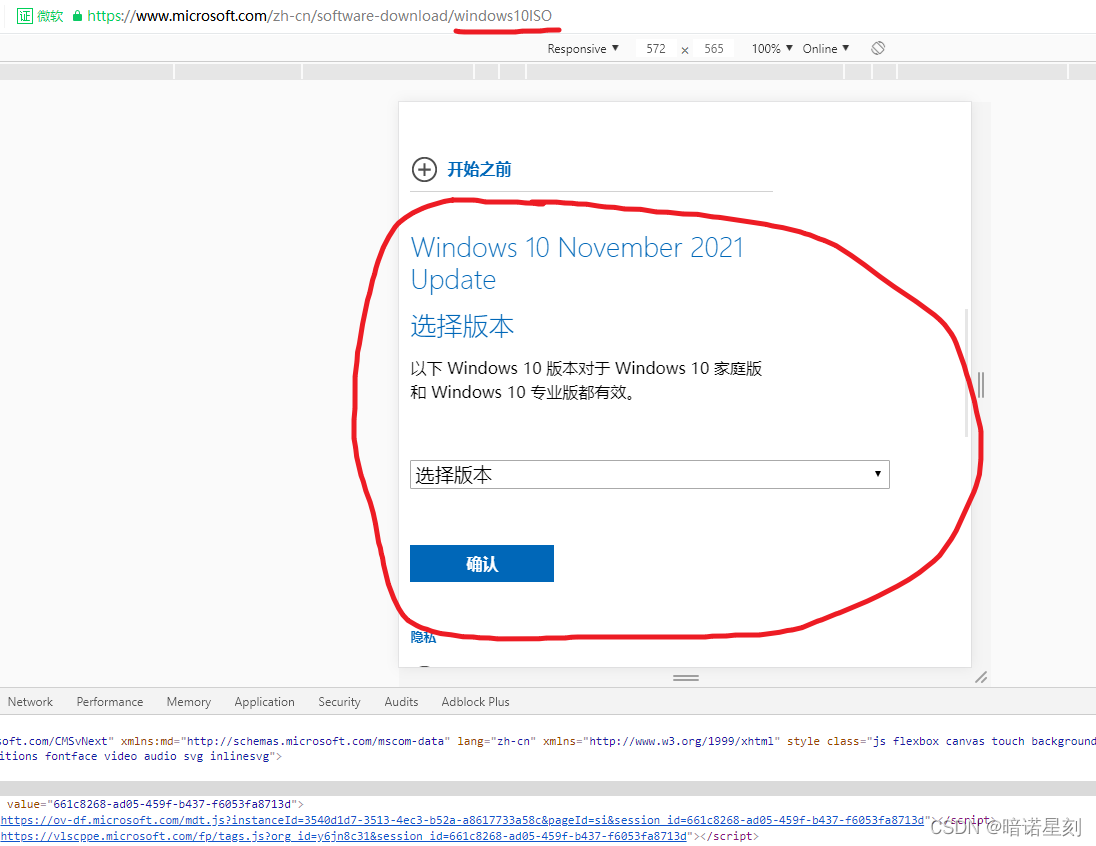Open the ov-df.microsoft.com mdt.js script link
This screenshot has width=1096, height=846.
click(x=462, y=820)
